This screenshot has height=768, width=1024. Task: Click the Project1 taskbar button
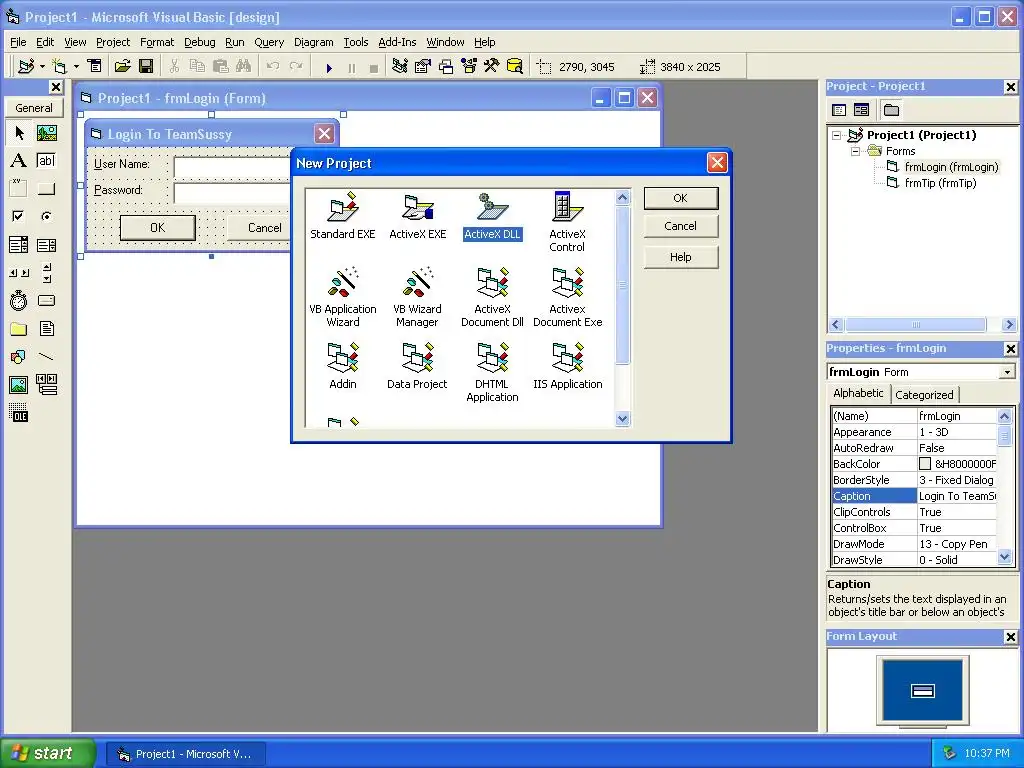(185, 754)
